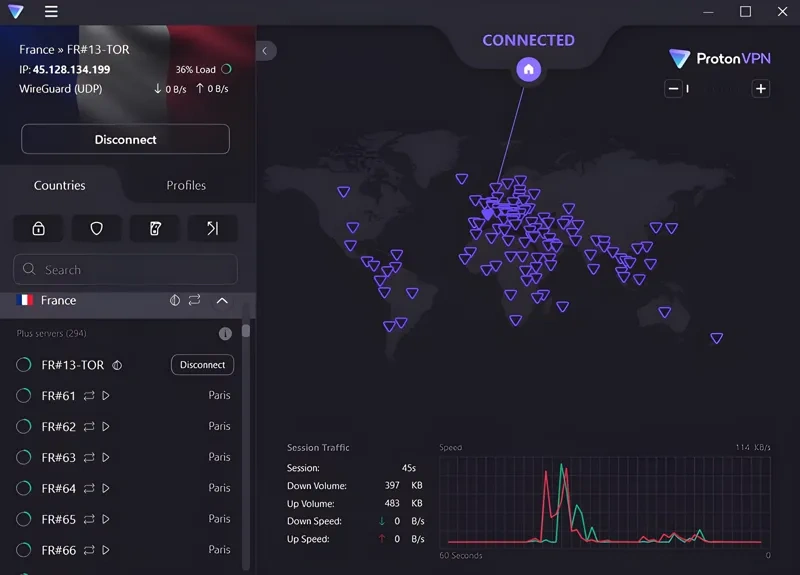
Task: Click the Proton VPN logo in title bar
Action: pos(16,11)
